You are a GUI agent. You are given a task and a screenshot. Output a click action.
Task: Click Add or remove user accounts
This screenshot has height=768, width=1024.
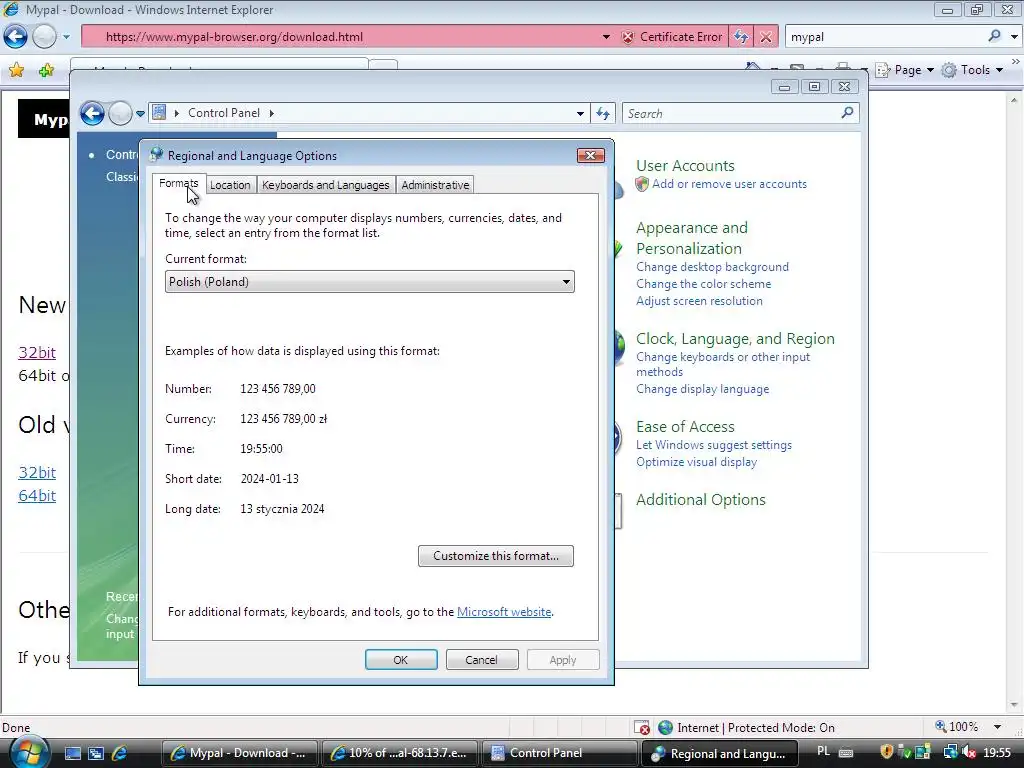pyautogui.click(x=729, y=184)
